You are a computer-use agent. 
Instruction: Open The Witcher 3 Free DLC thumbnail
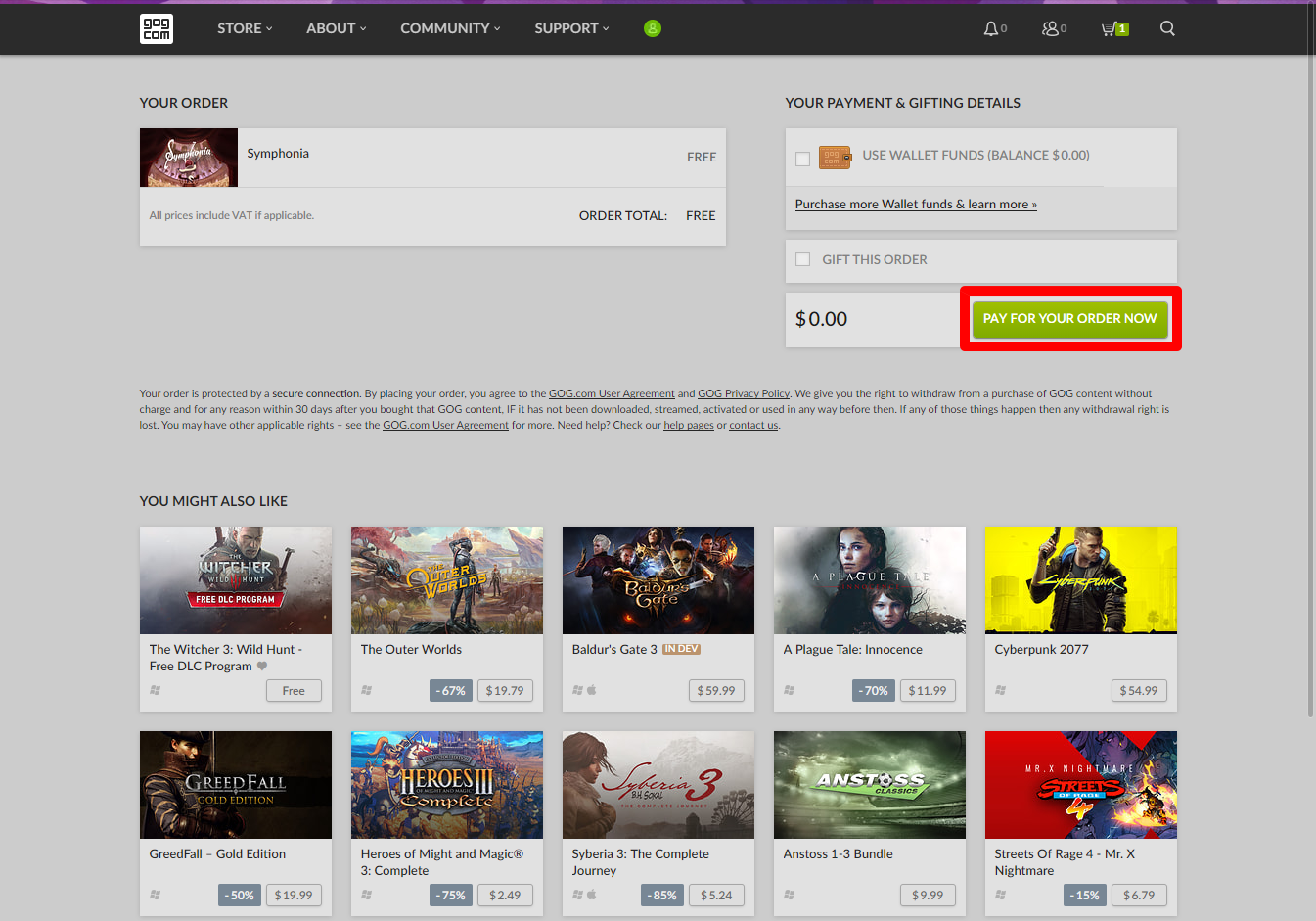pyautogui.click(x=236, y=580)
